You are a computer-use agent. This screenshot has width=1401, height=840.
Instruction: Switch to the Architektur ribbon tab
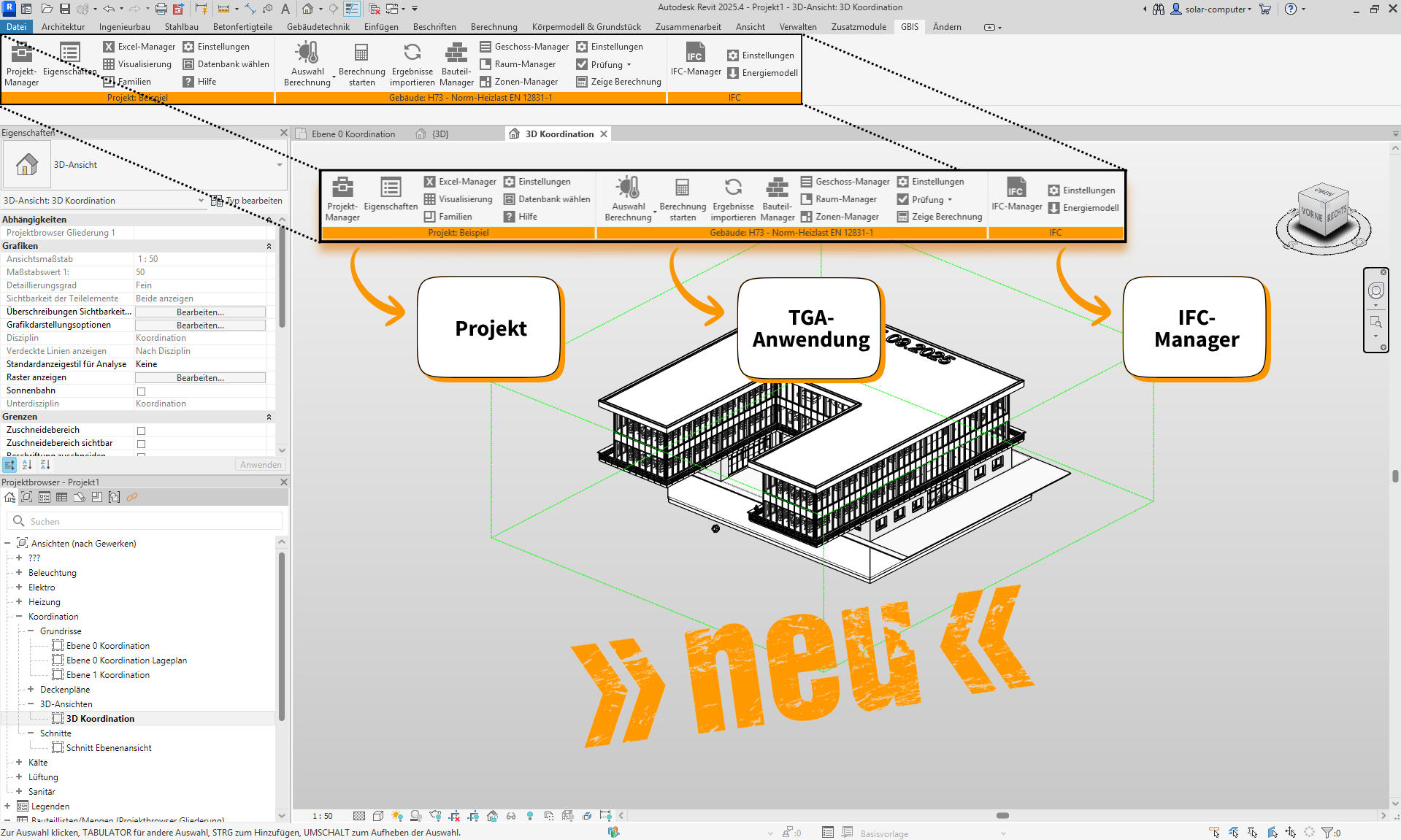coord(63,27)
